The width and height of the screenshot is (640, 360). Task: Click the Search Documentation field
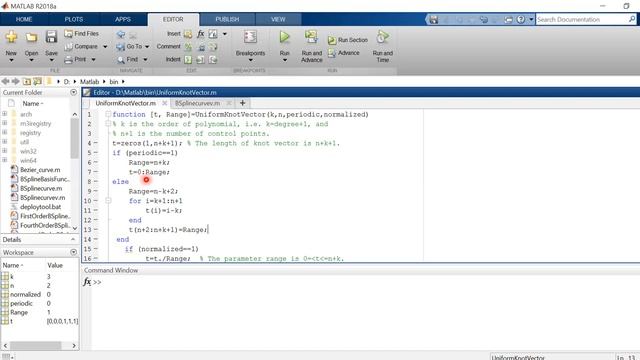[x=582, y=19]
